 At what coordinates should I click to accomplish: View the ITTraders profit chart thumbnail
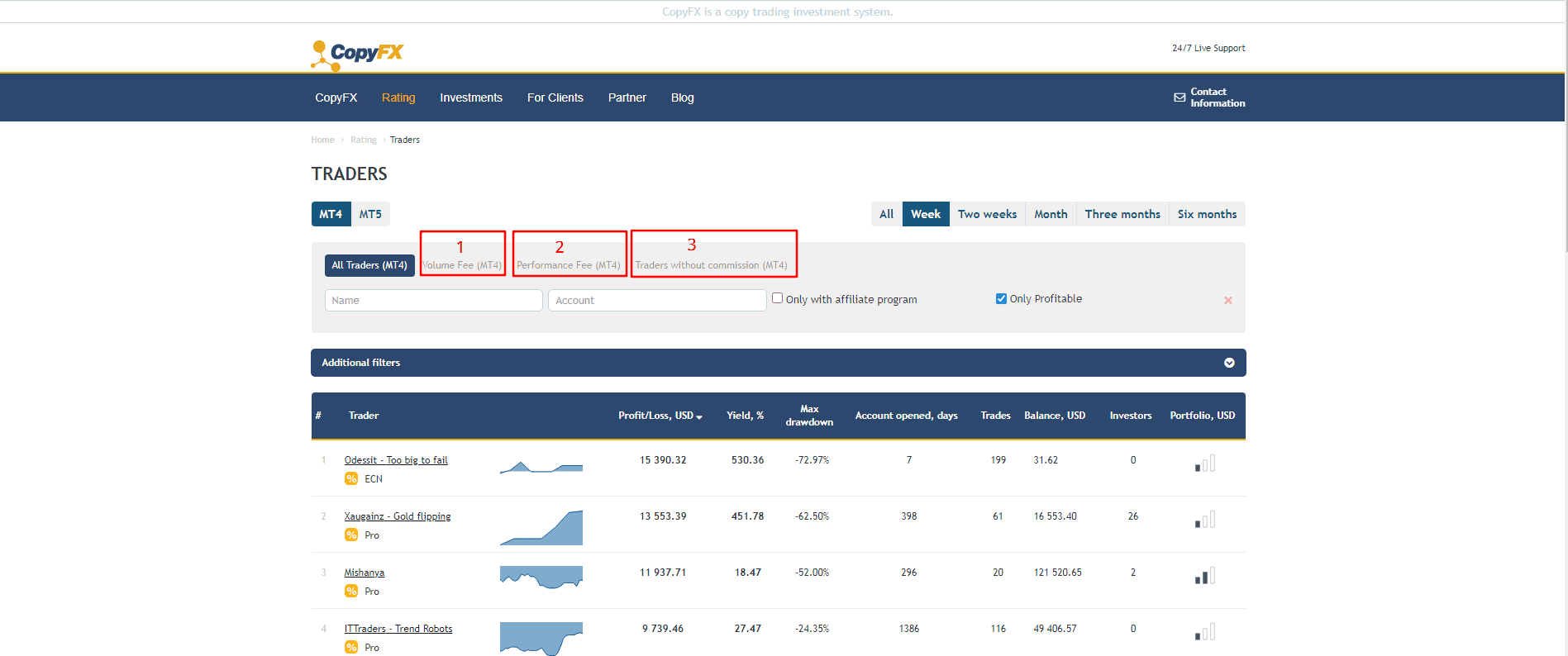[x=541, y=639]
